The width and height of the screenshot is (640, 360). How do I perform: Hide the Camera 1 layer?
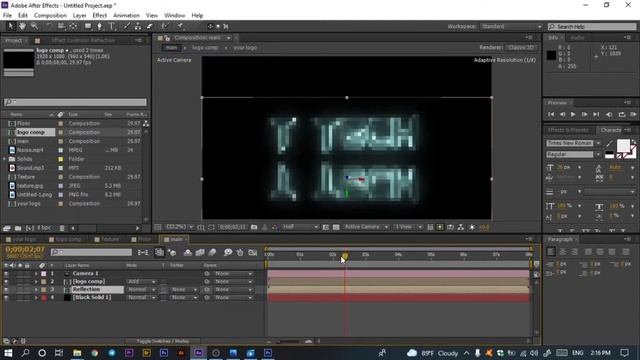pos(6,273)
